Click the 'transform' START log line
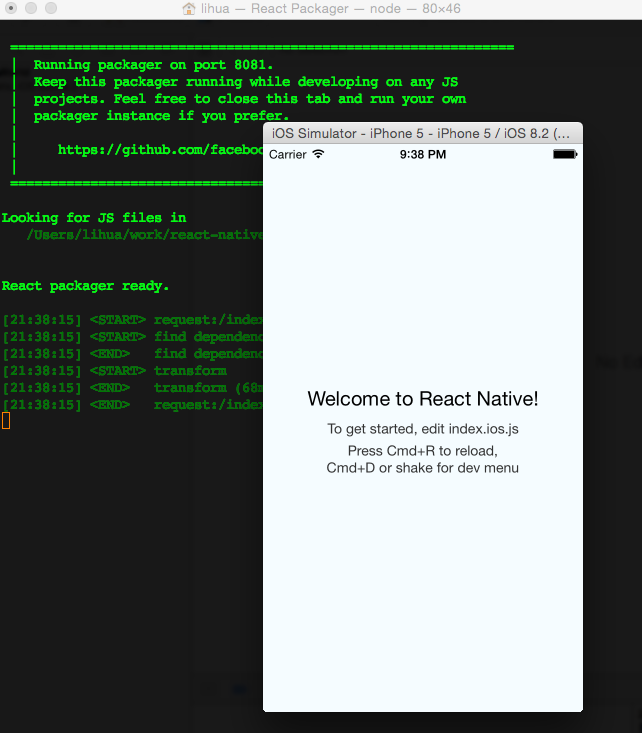Viewport: 642px width, 733px height. pos(115,371)
